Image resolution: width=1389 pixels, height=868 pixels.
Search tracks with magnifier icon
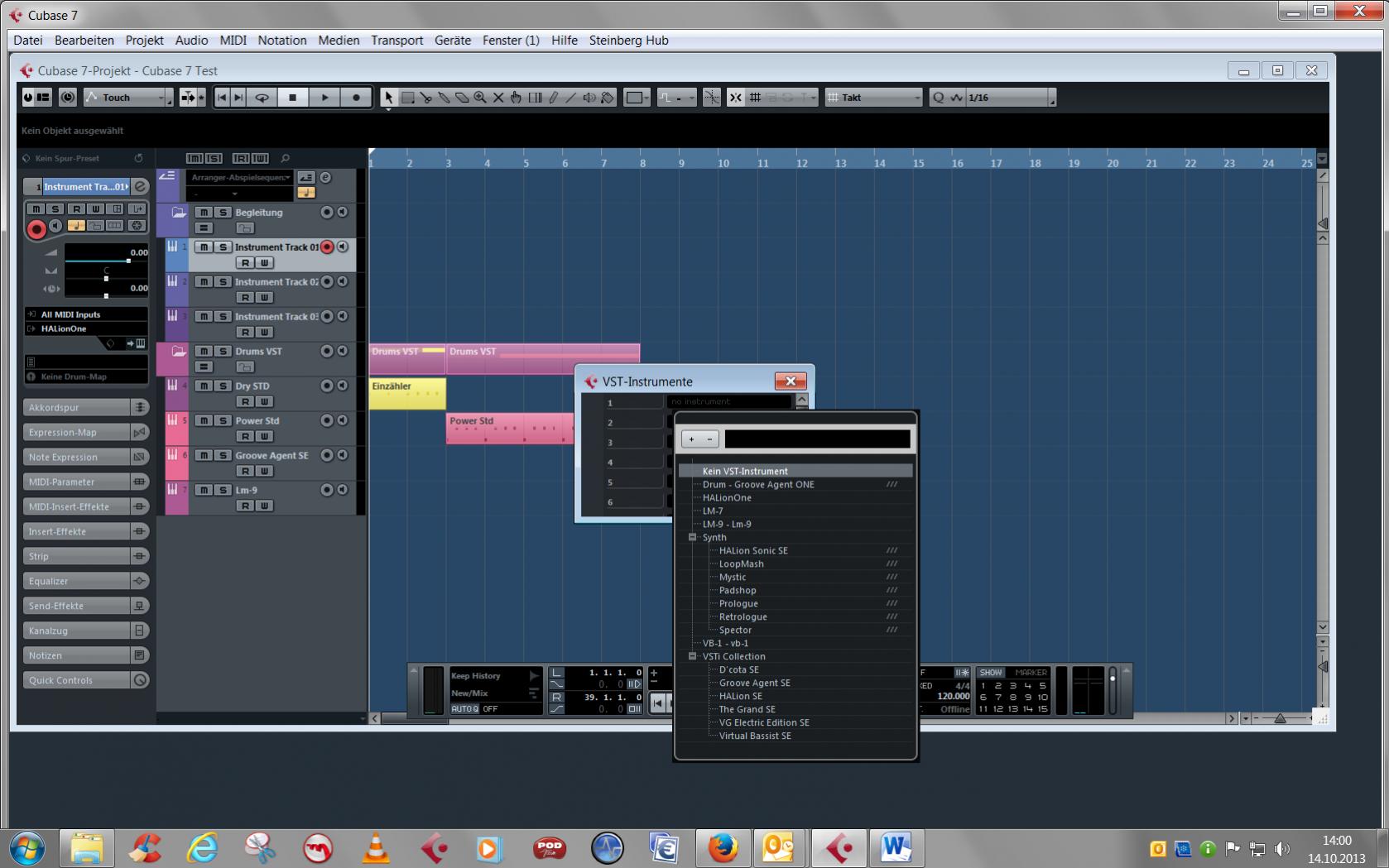285,158
